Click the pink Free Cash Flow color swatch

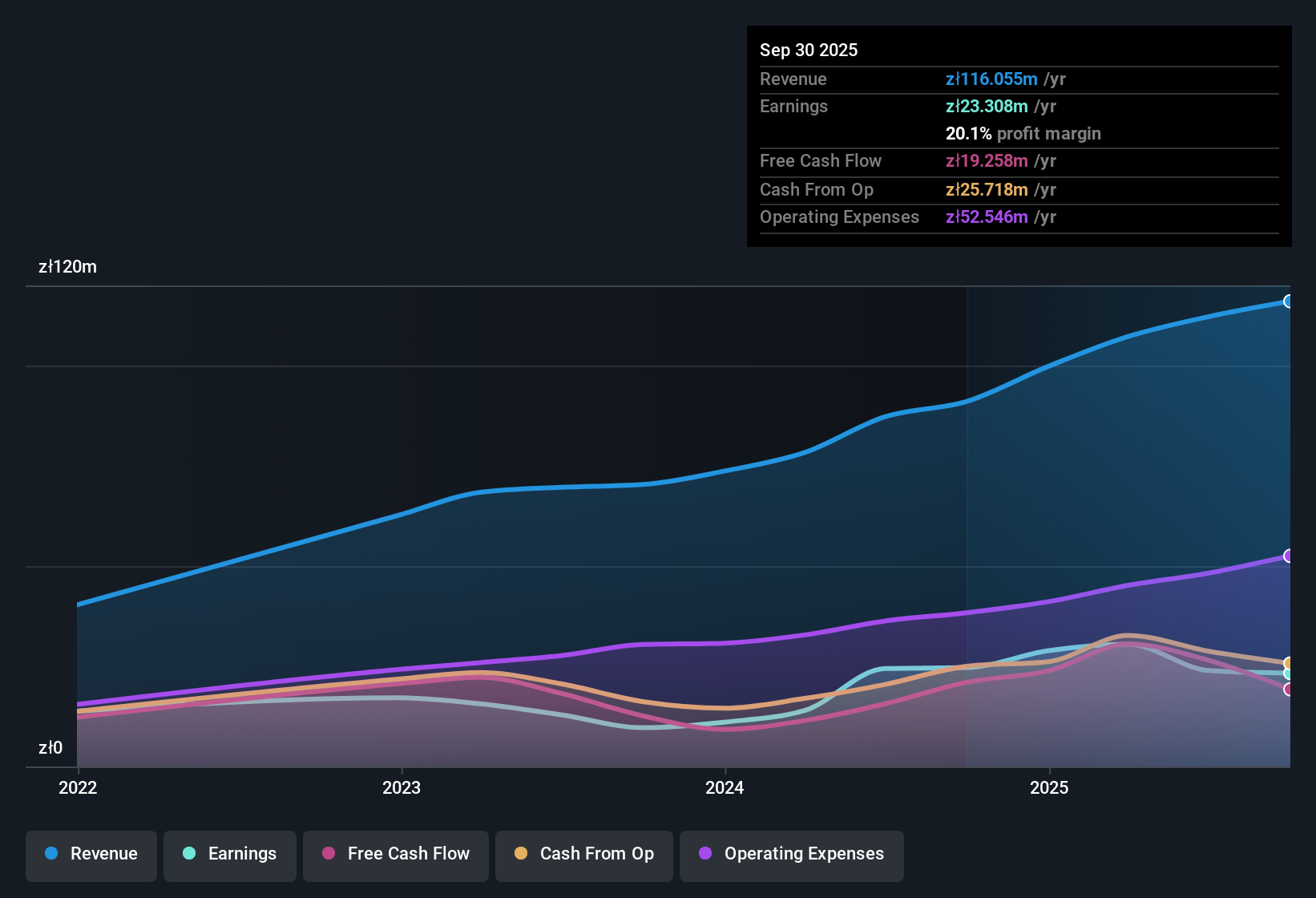(x=328, y=854)
